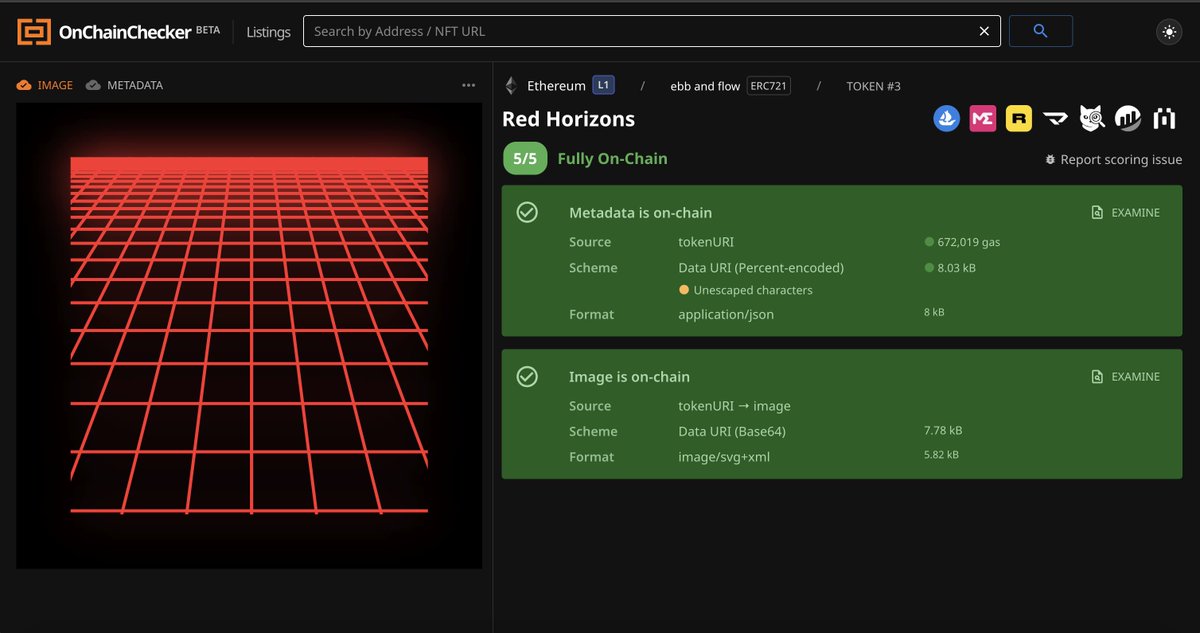This screenshot has width=1200, height=633.
Task: Click the TOKEN #3 breadcrumb
Action: click(x=873, y=86)
